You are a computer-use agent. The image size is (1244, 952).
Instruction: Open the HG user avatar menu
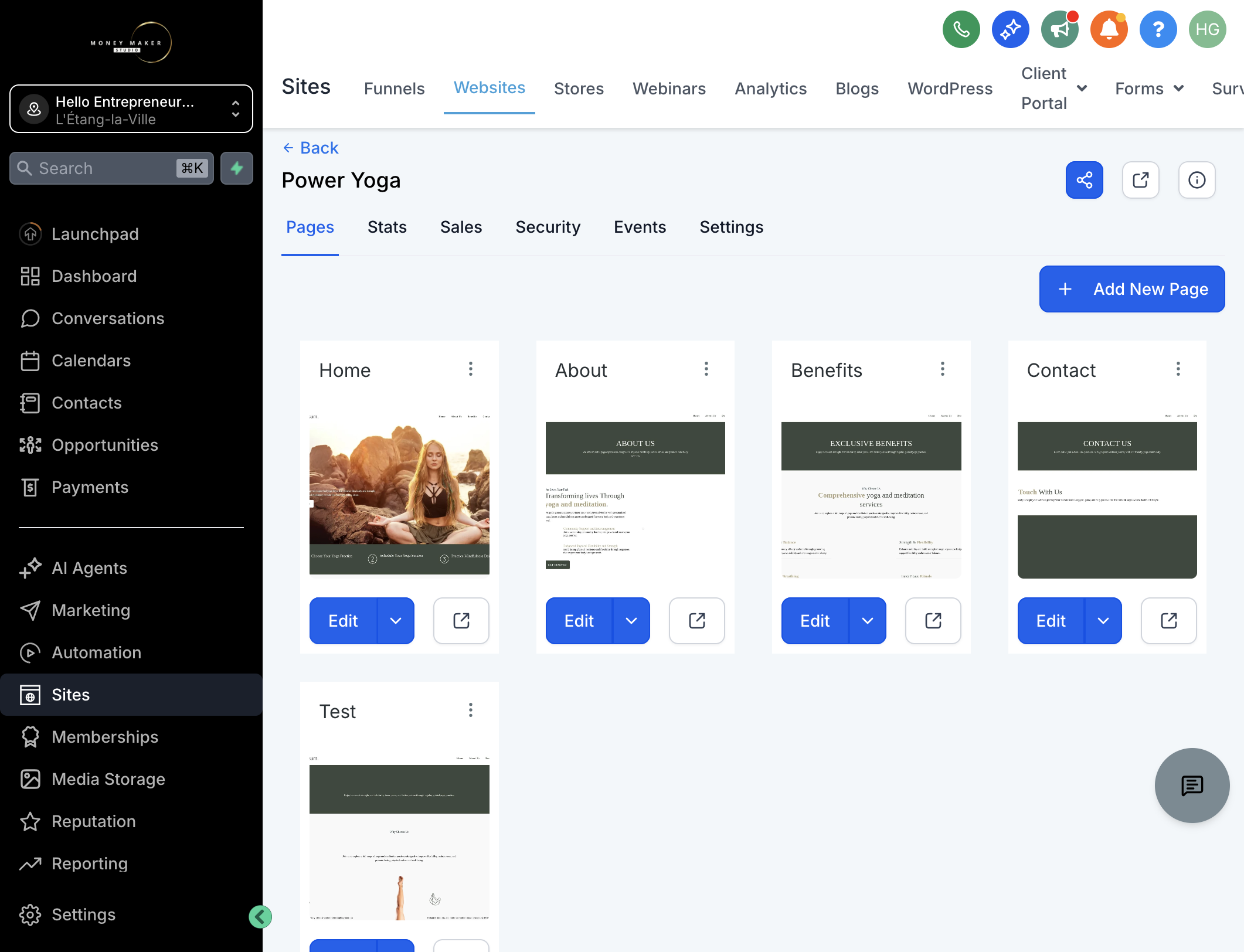point(1208,29)
